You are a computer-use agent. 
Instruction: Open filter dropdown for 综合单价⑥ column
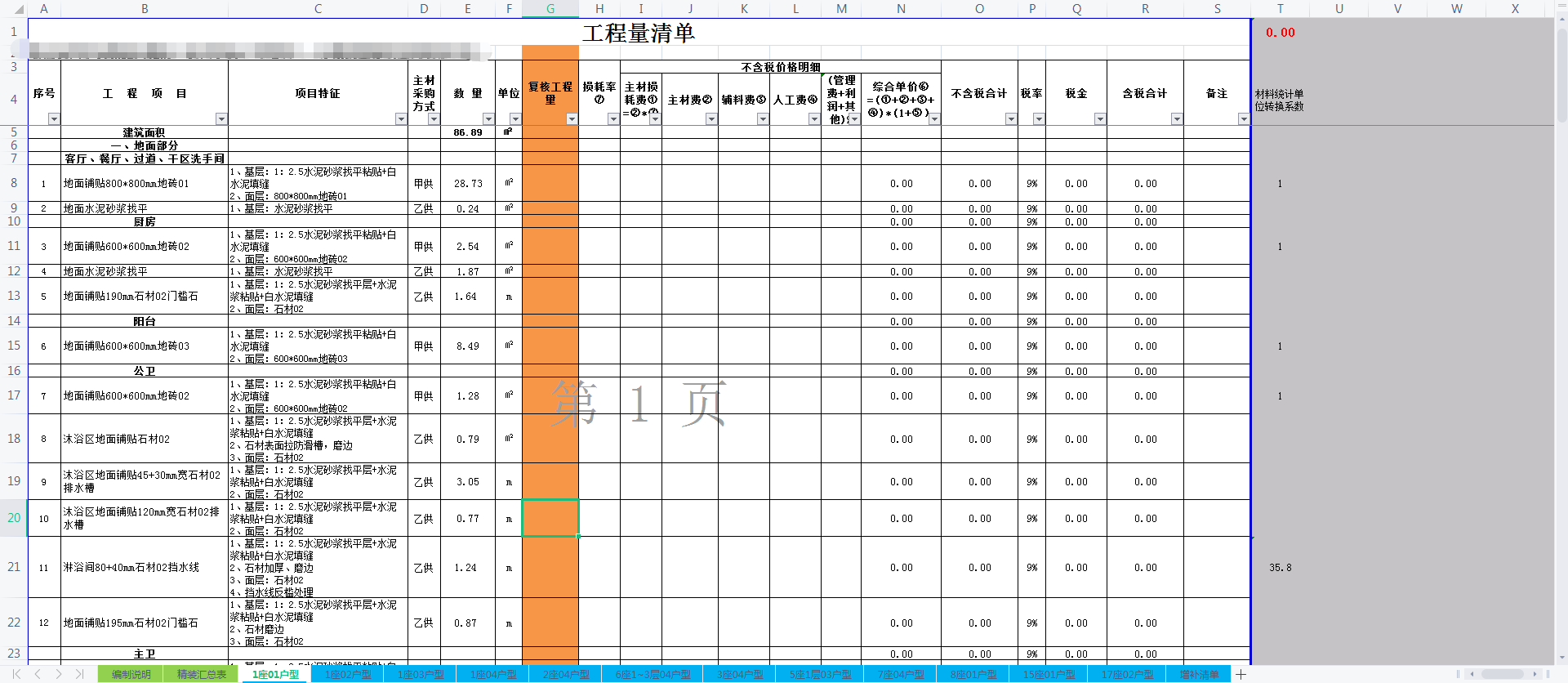[x=935, y=119]
